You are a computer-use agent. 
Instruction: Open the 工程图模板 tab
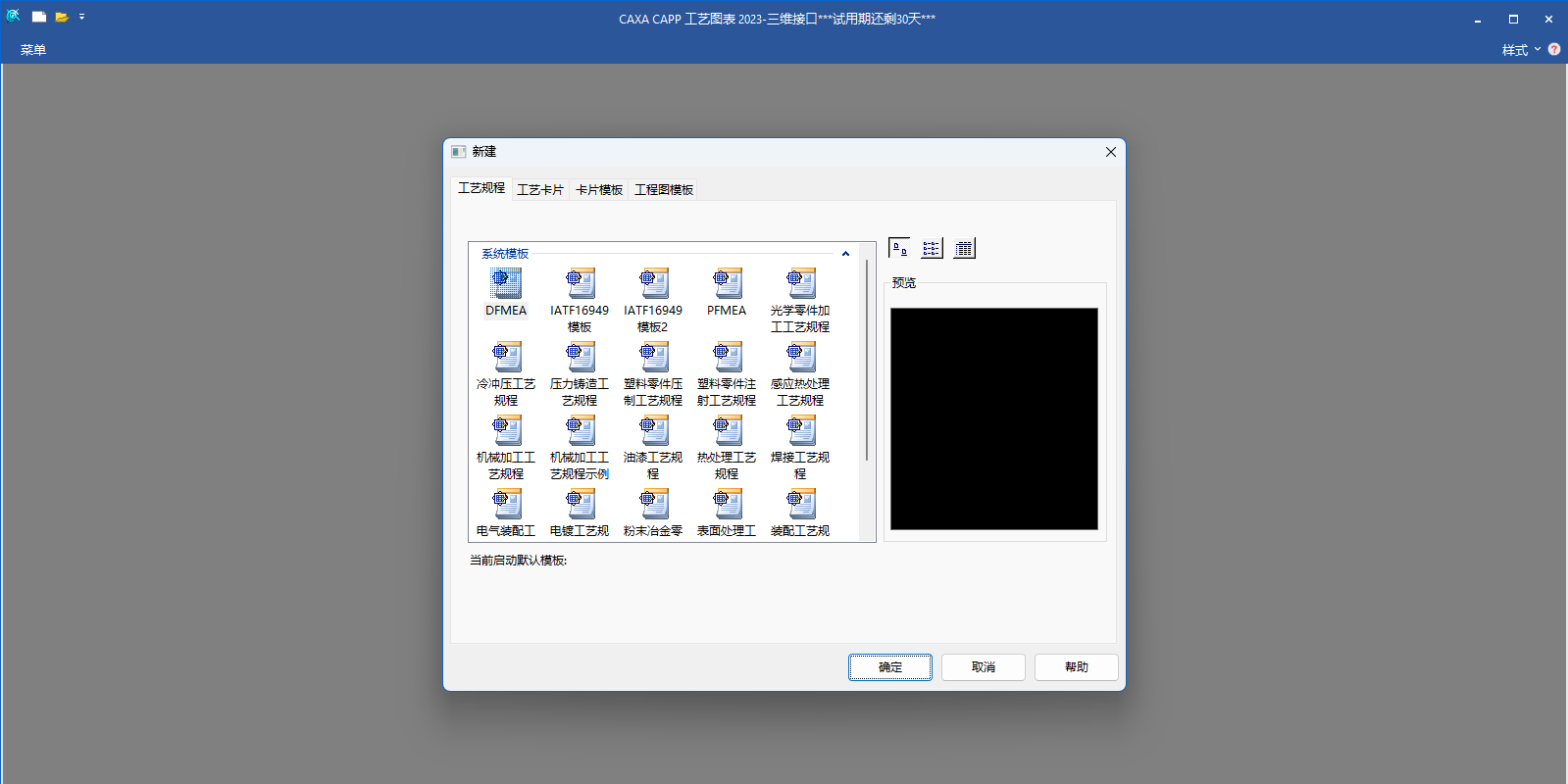664,189
